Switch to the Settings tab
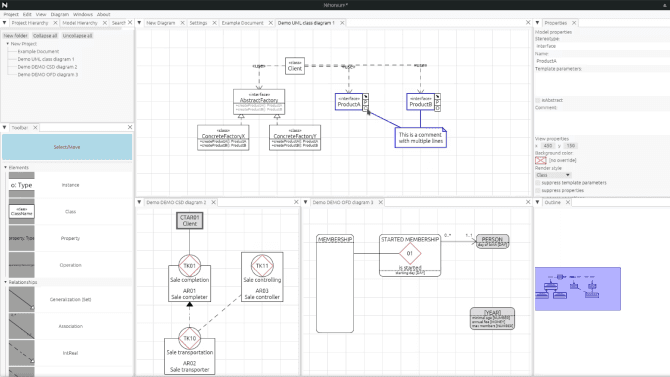This screenshot has height=377, width=670. [198, 23]
